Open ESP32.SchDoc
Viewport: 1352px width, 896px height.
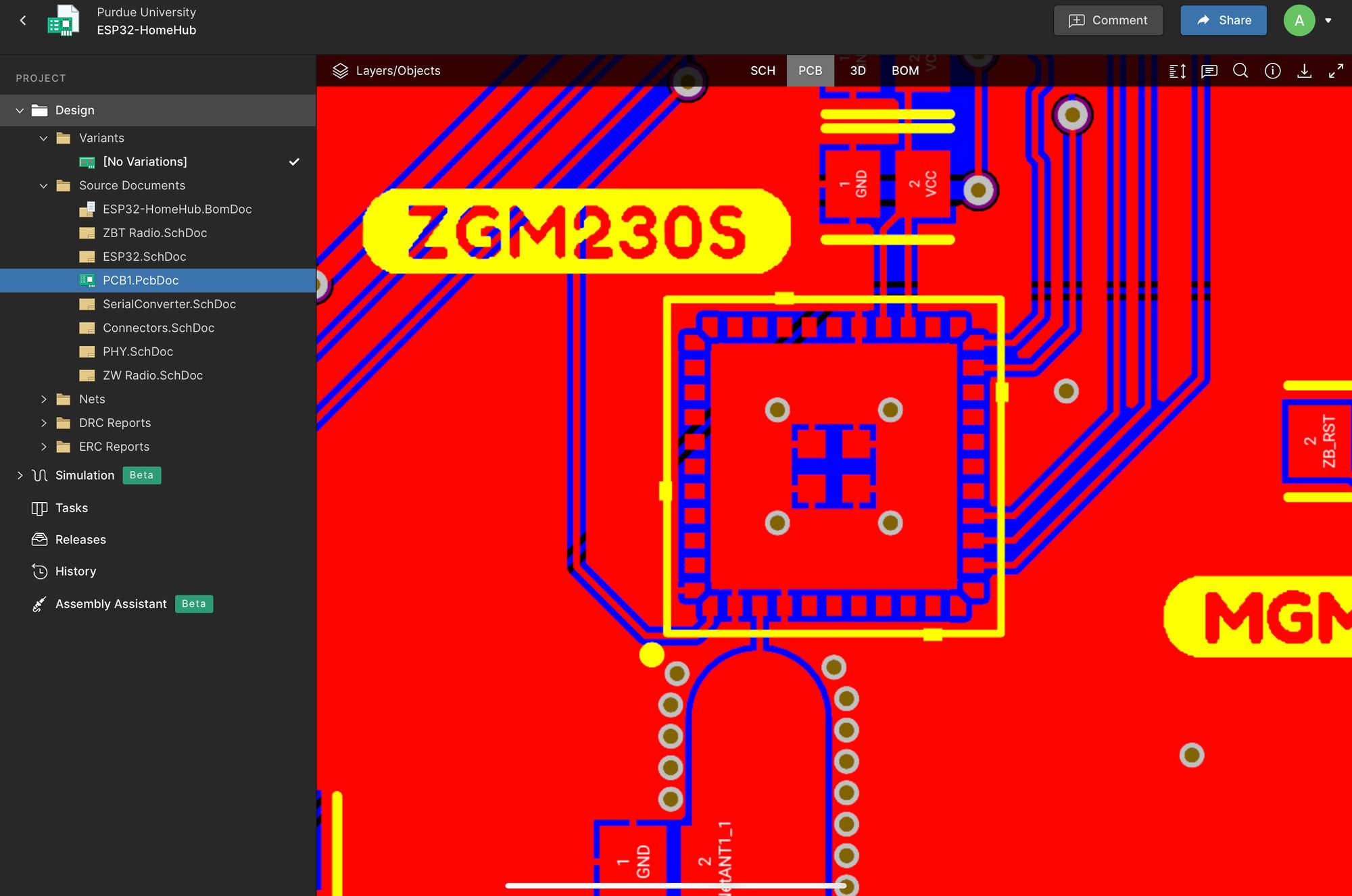(x=145, y=256)
